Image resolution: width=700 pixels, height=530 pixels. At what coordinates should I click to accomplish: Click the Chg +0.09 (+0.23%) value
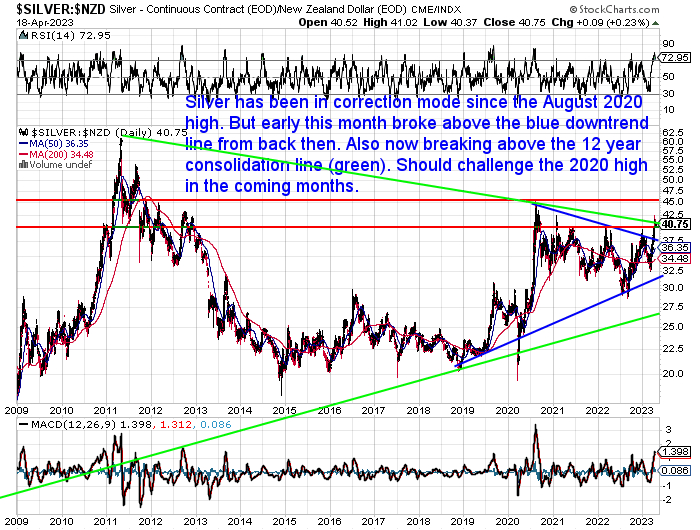click(x=600, y=22)
